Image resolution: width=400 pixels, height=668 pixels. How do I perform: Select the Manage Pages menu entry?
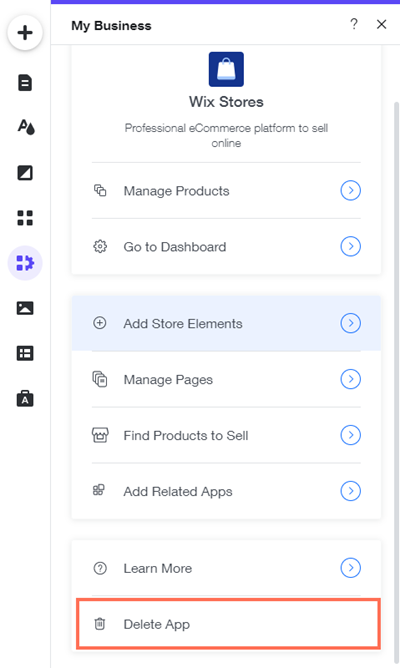226,379
